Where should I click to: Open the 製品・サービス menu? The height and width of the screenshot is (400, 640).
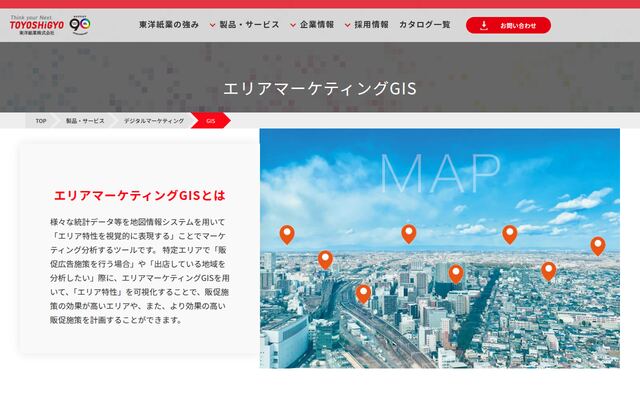click(x=249, y=25)
